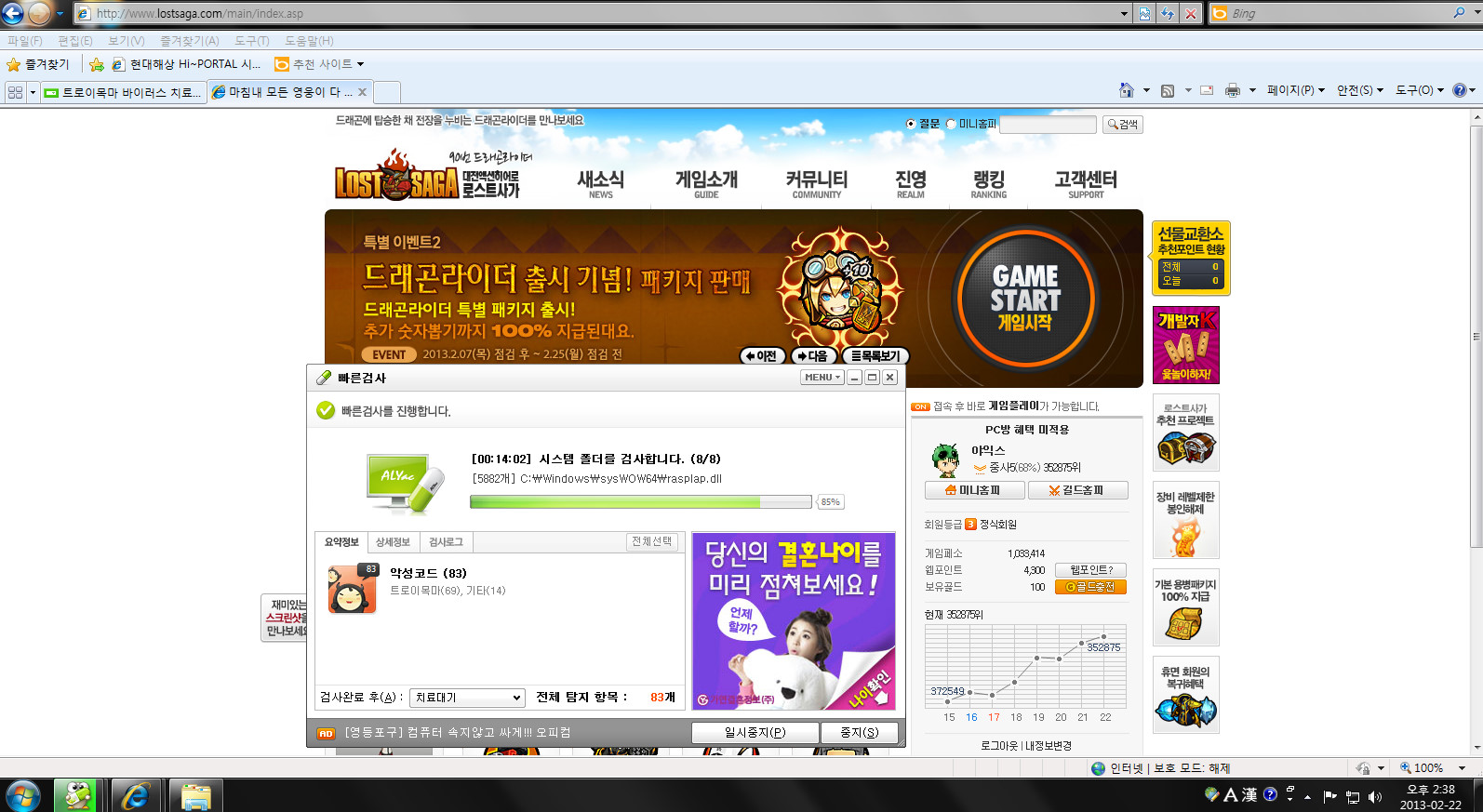
Task: Click the red stop loading icon
Action: click(1191, 13)
